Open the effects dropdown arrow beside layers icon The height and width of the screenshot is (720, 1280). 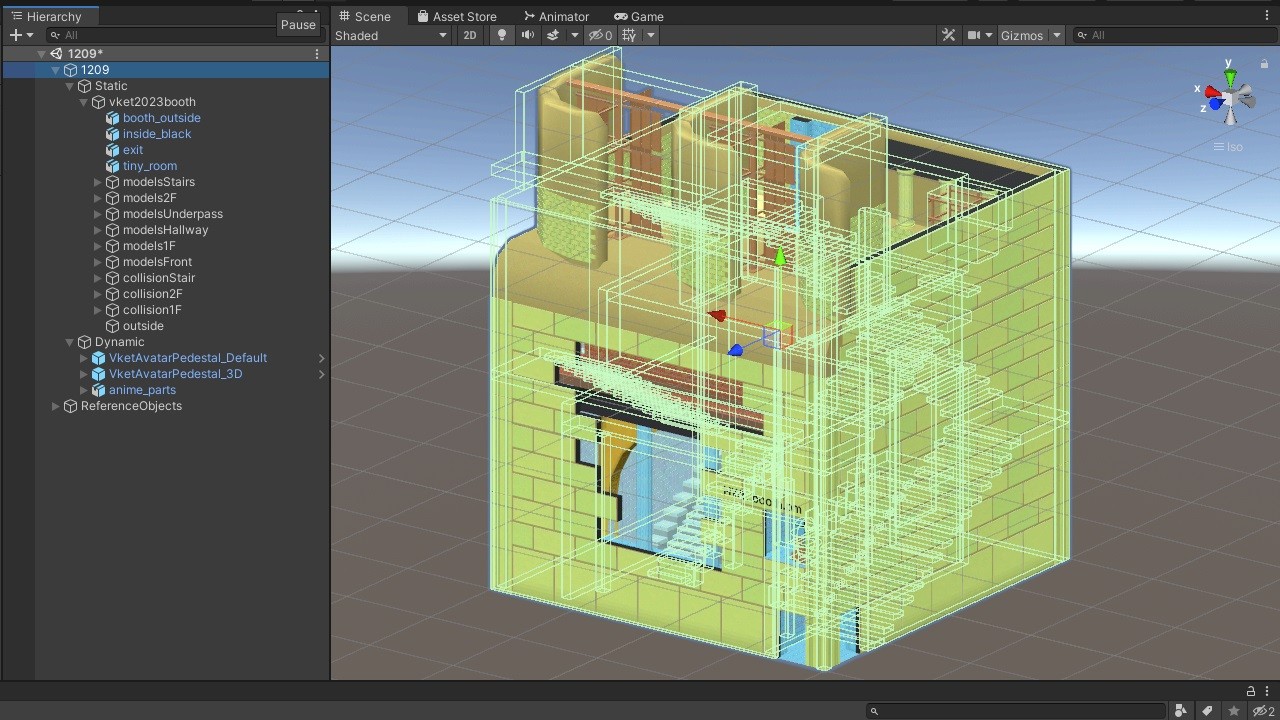coord(574,35)
